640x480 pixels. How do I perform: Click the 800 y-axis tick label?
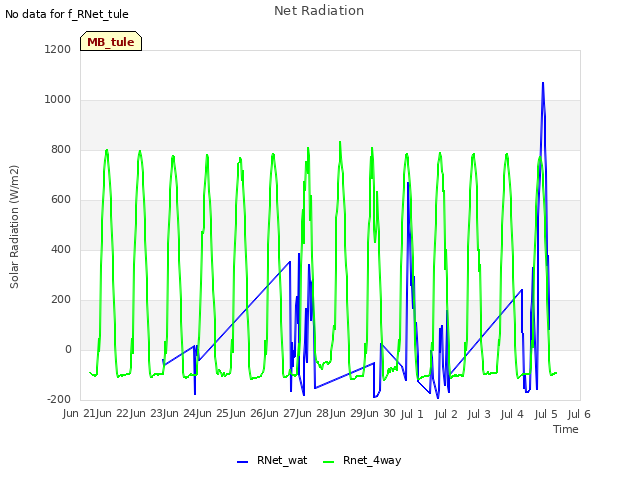coord(61,149)
